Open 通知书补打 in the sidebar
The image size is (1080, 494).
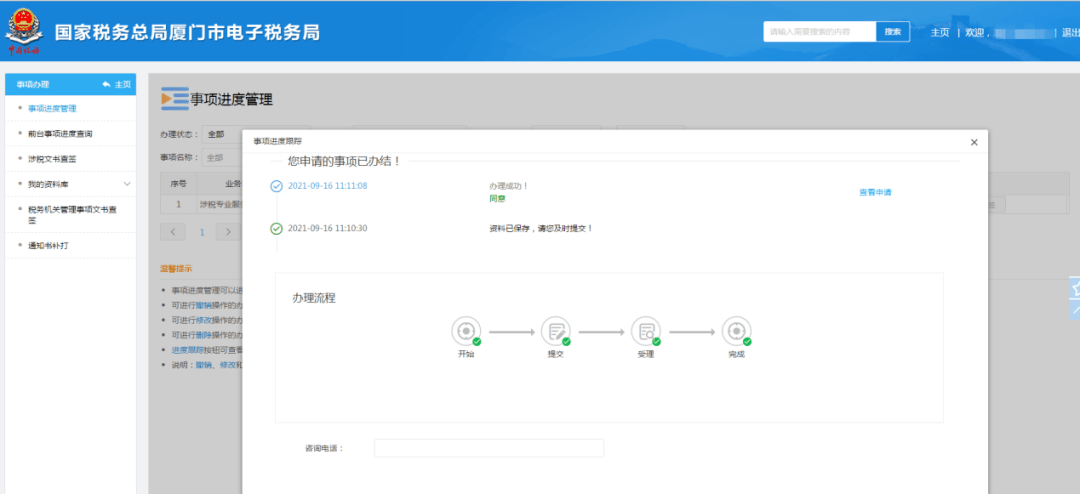pos(49,245)
